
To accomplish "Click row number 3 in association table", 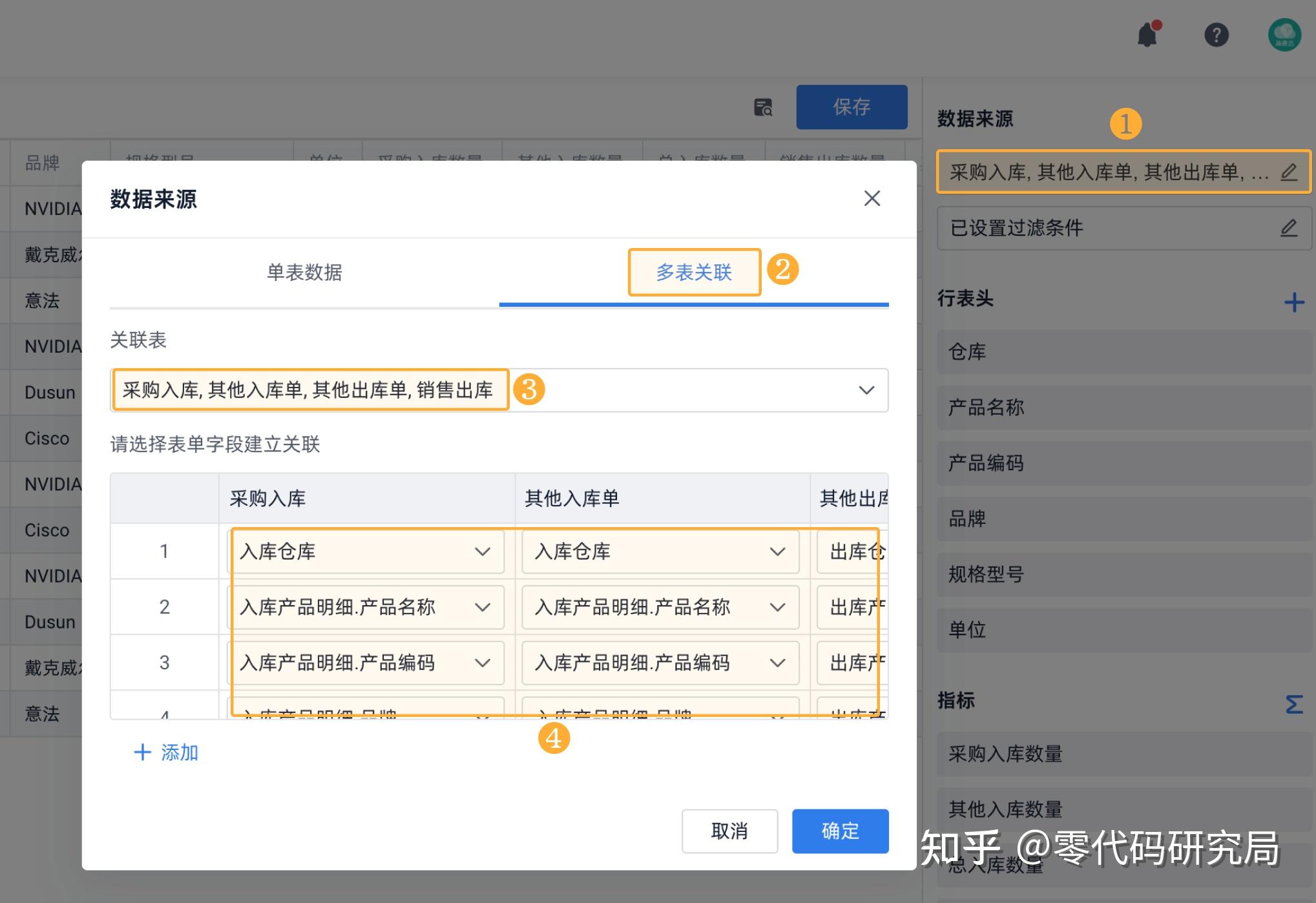I will pyautogui.click(x=164, y=662).
